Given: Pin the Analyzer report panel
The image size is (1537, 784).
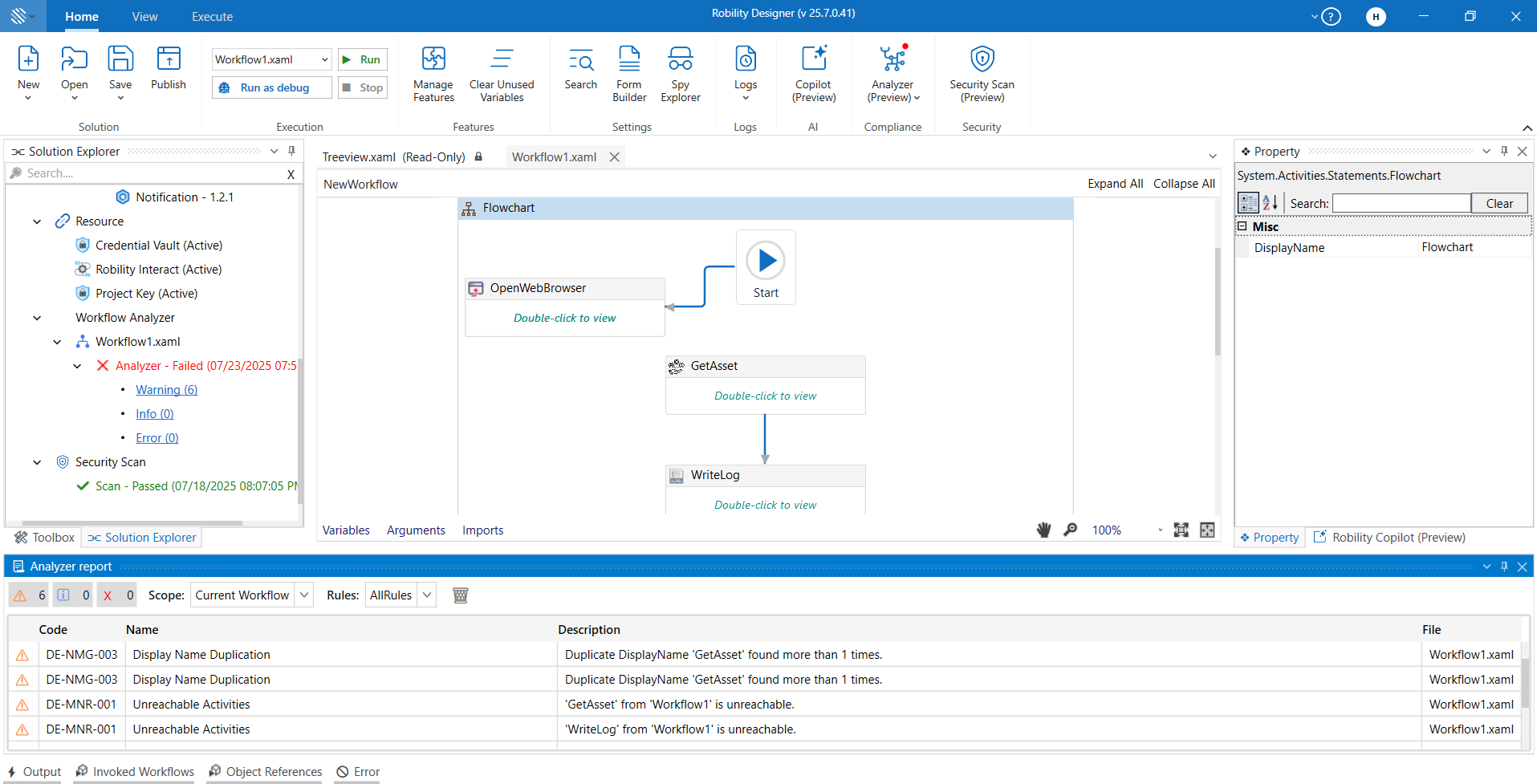Looking at the screenshot, I should [1504, 567].
